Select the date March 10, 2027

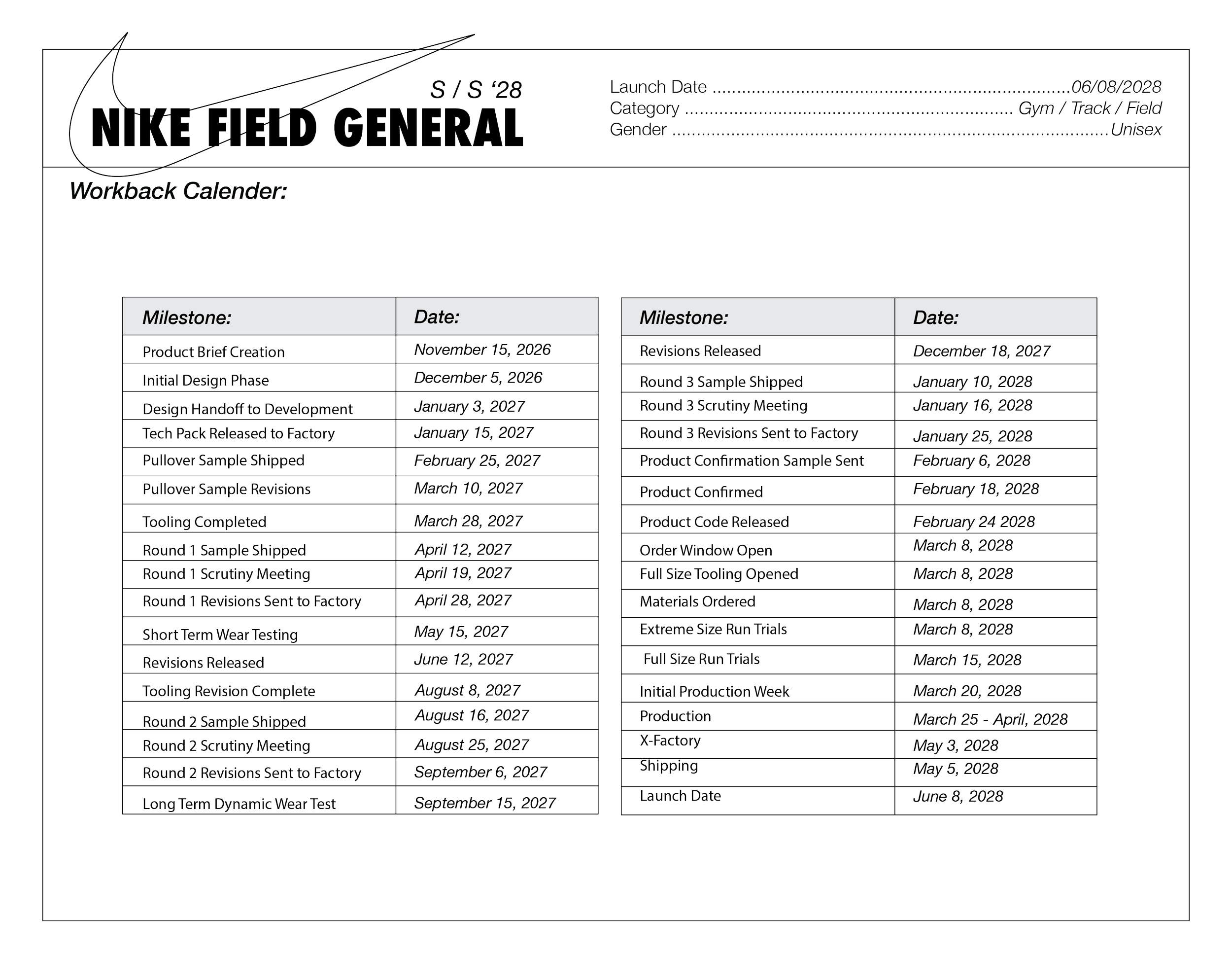468,489
